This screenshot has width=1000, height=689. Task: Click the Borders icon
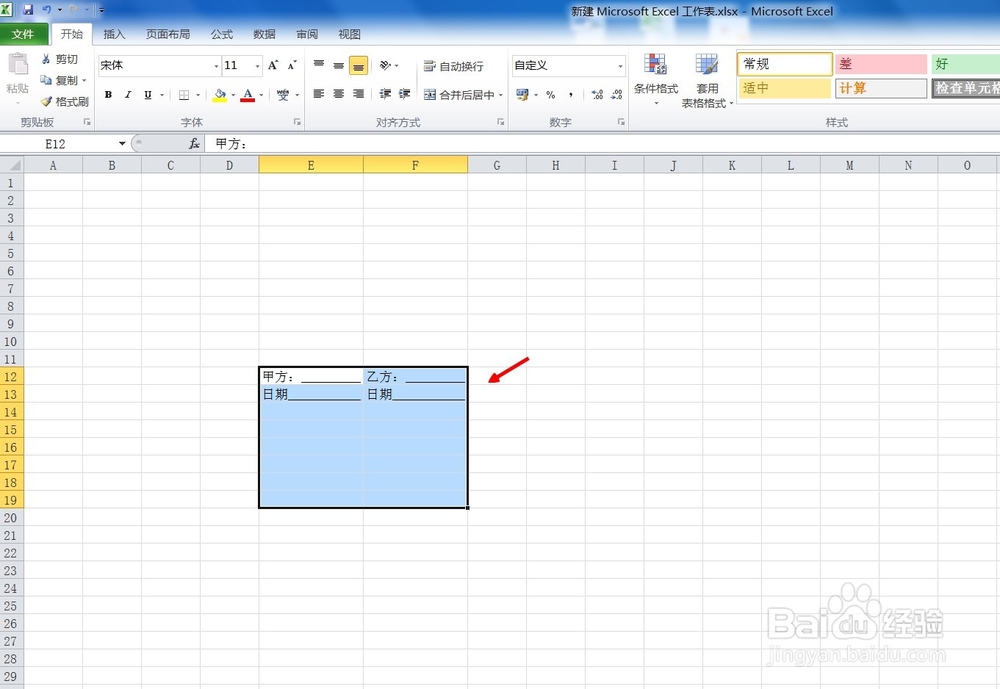(184, 95)
